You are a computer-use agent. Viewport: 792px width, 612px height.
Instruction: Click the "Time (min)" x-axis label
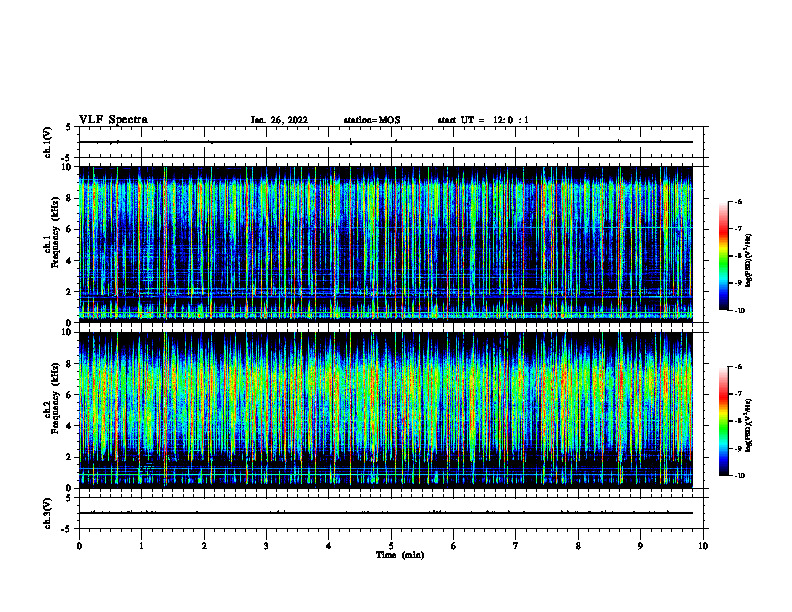point(400,555)
